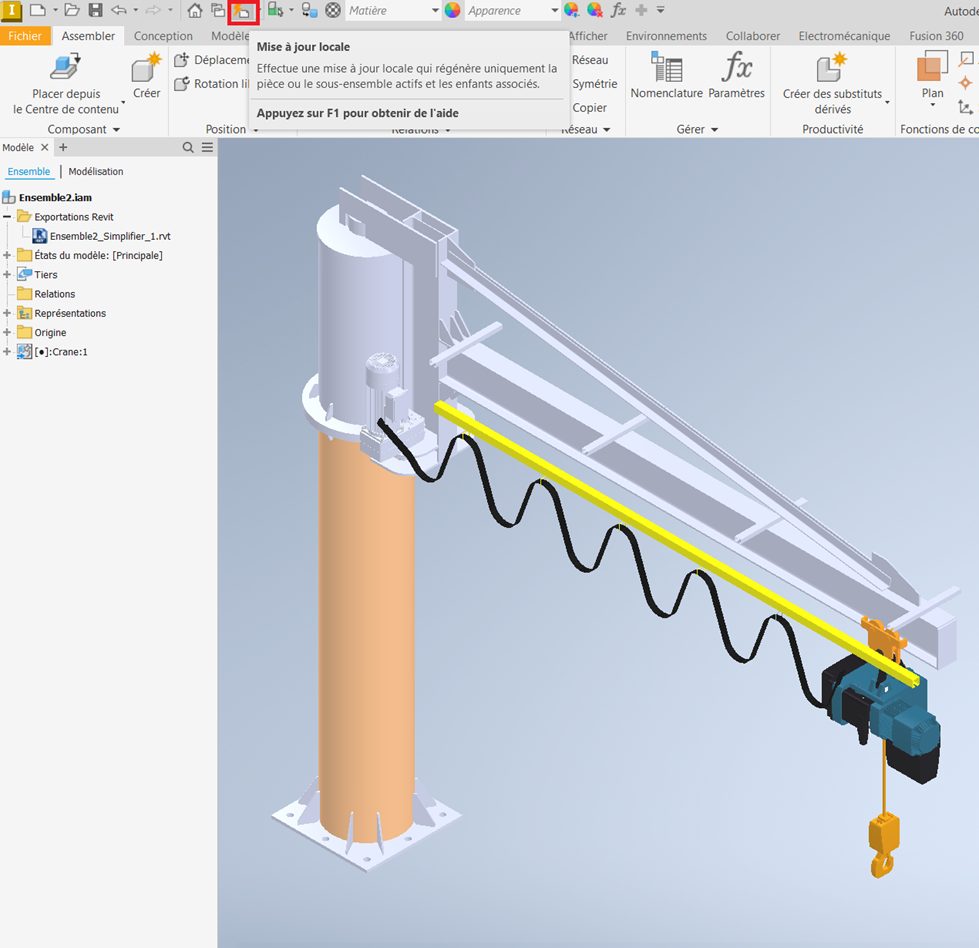Image resolution: width=979 pixels, height=948 pixels.
Task: Click the work axis icon beside Plan
Action: [966, 59]
